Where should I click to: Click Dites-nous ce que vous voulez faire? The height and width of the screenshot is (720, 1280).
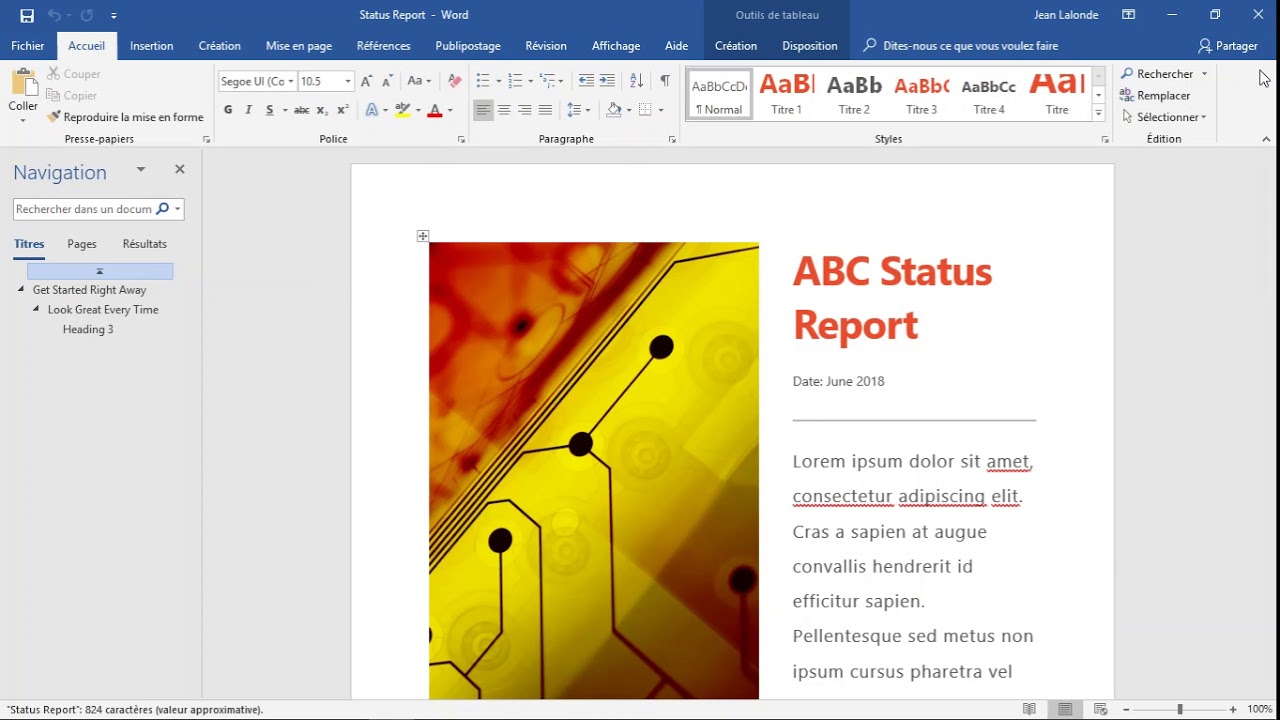[959, 46]
